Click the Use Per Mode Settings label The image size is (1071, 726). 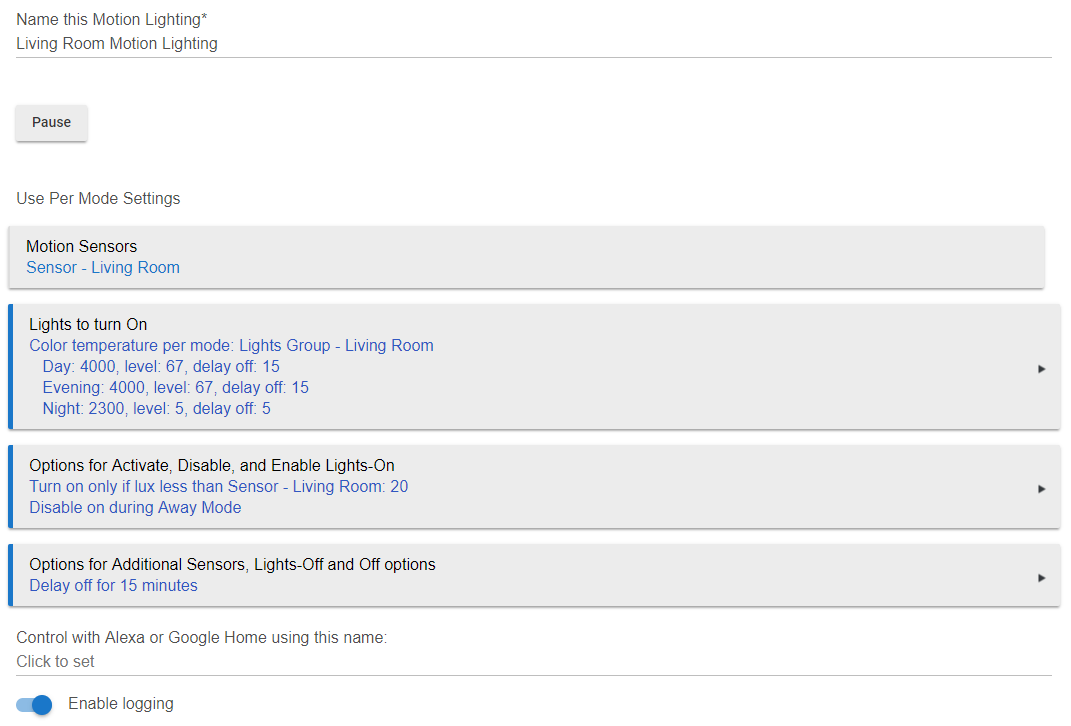point(98,199)
